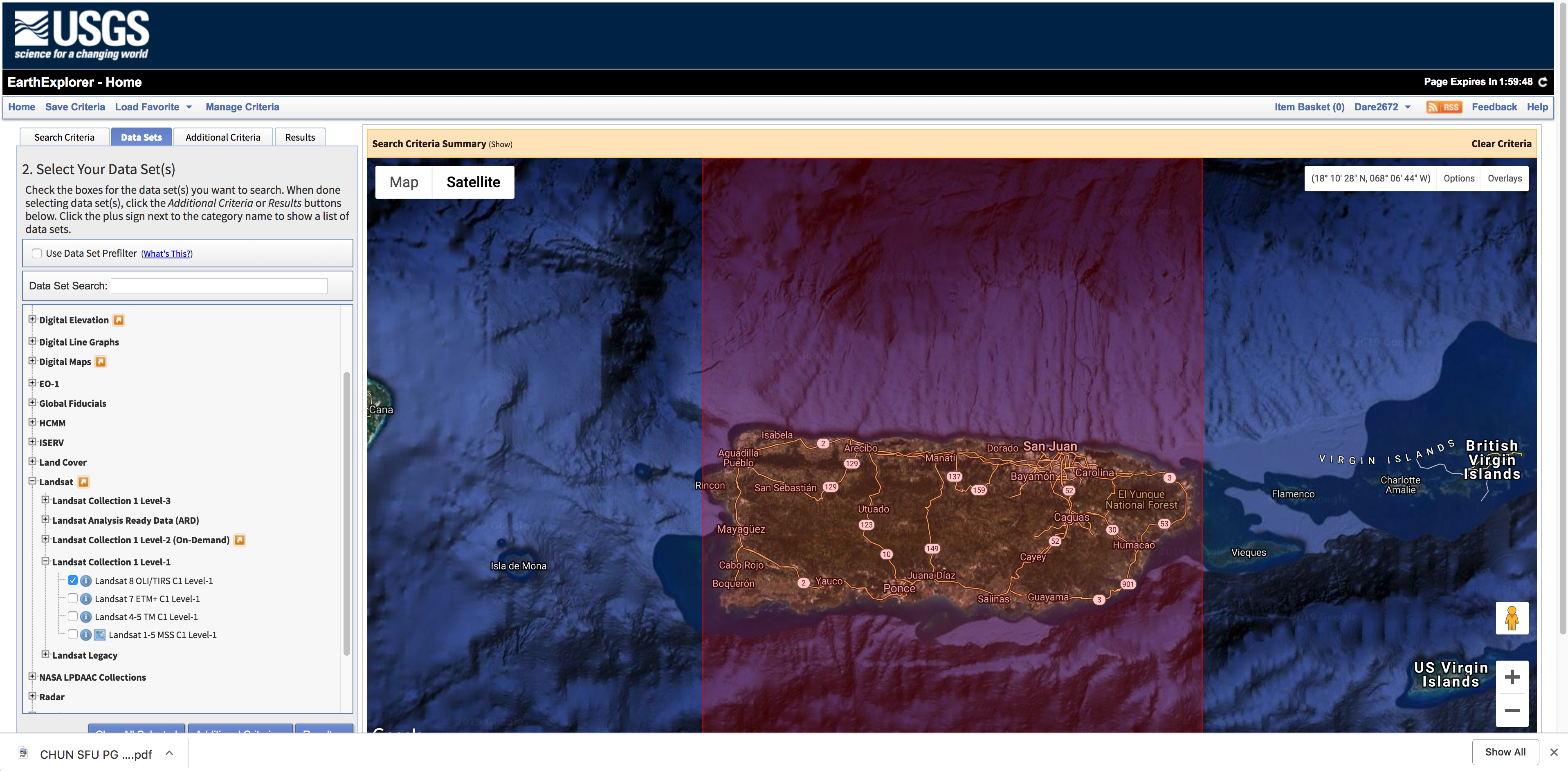Expand the Digital Elevation category
1568x771 pixels.
(32, 318)
